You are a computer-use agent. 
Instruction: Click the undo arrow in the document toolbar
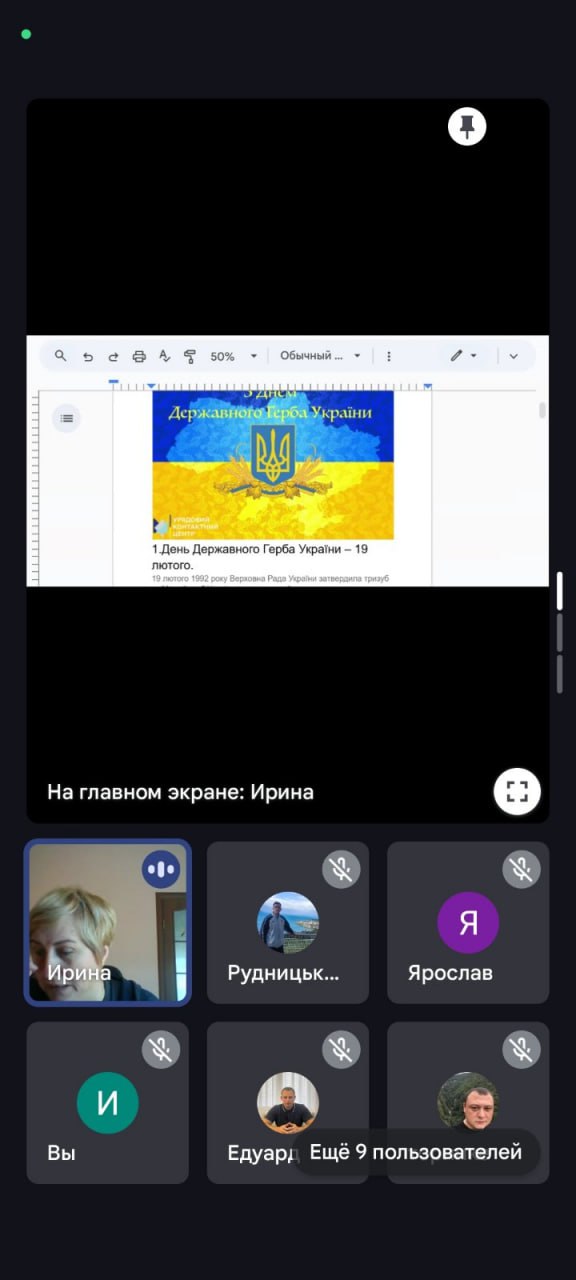[x=88, y=356]
